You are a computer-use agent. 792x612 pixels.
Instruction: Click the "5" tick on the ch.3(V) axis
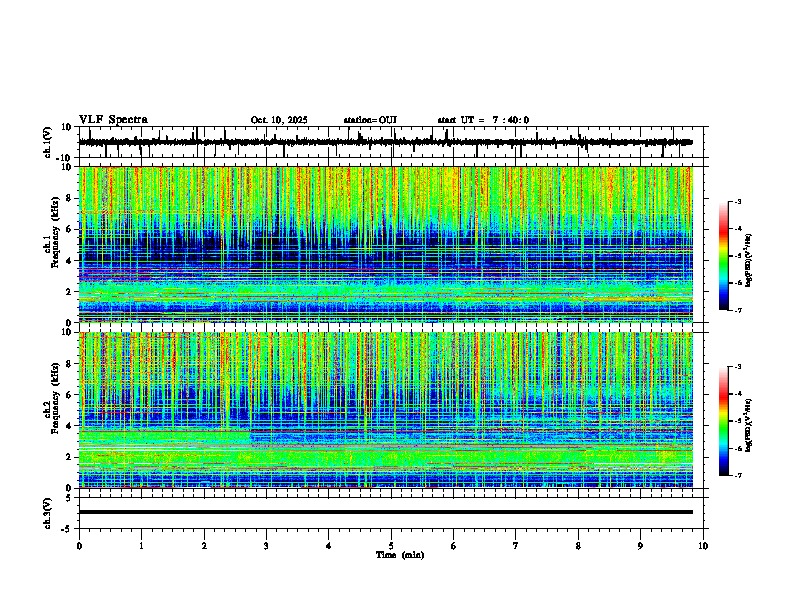click(69, 498)
